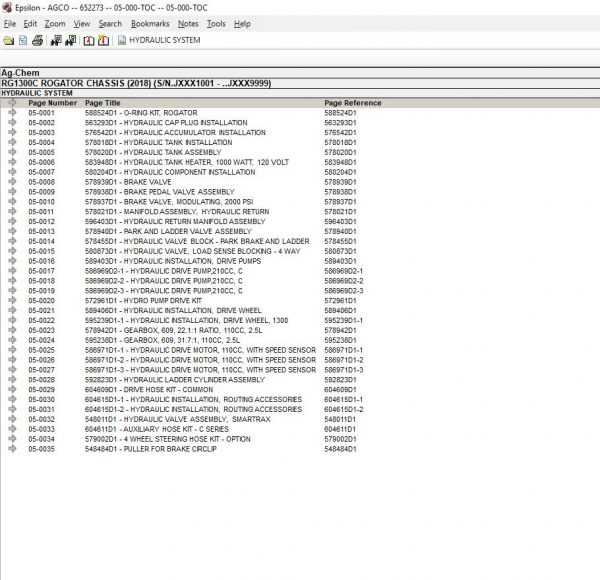600x580 pixels.
Task: Click the yellow bookmark book icon
Action: 103,40
